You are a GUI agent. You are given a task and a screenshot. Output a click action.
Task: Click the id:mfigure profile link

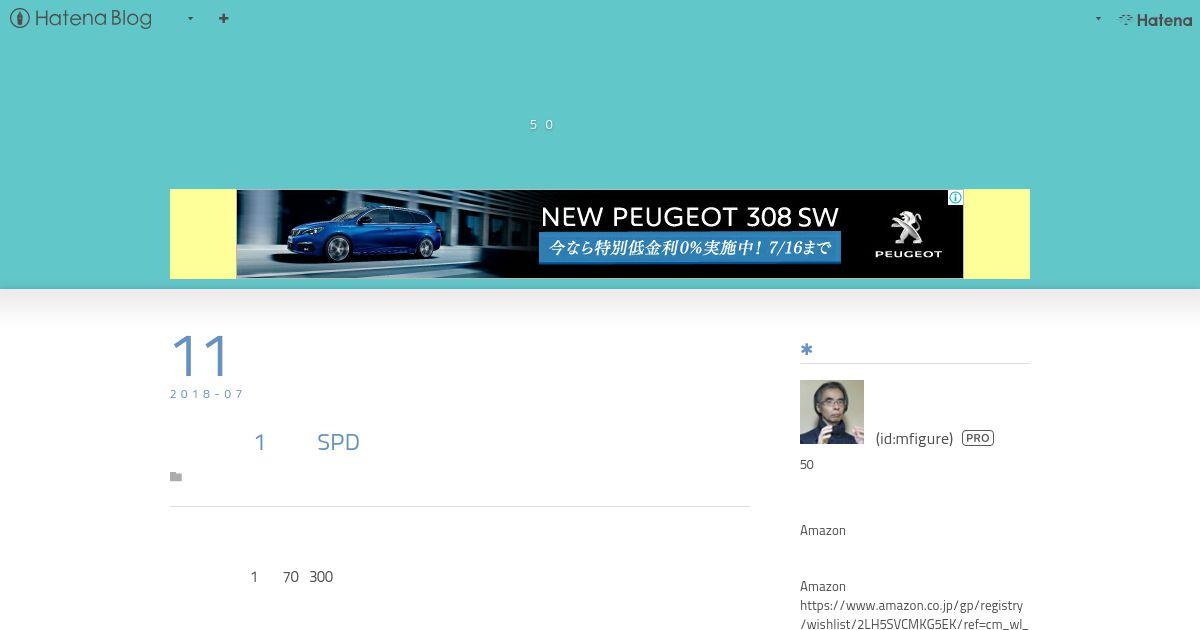tap(914, 438)
